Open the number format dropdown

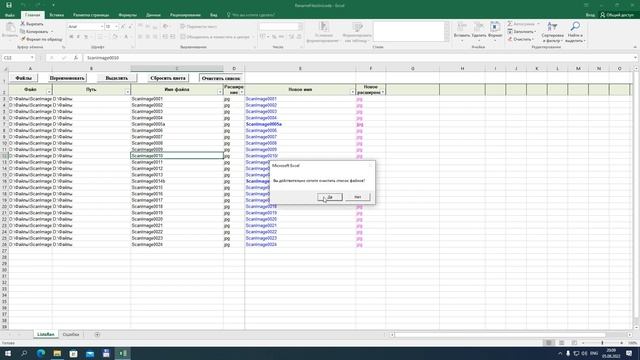tap(300, 27)
